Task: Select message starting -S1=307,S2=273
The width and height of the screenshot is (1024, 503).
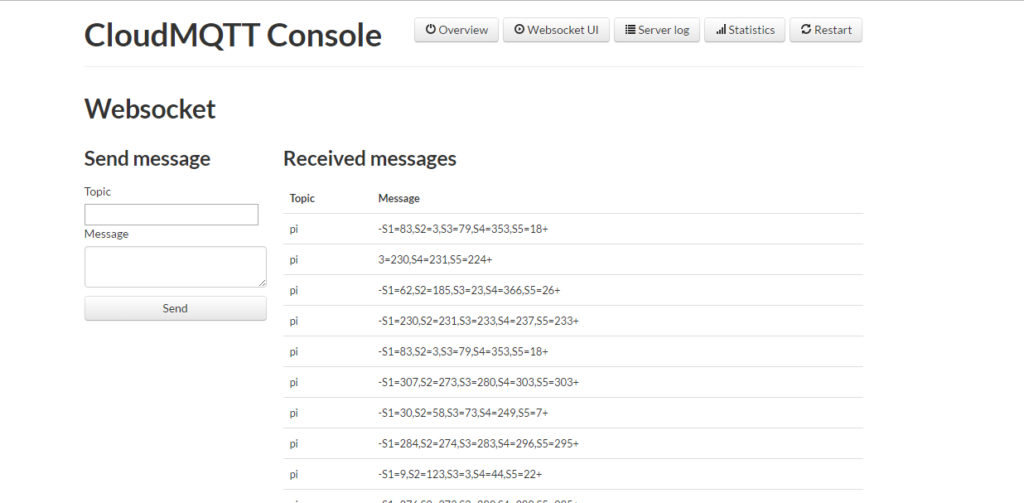Action: (478, 382)
